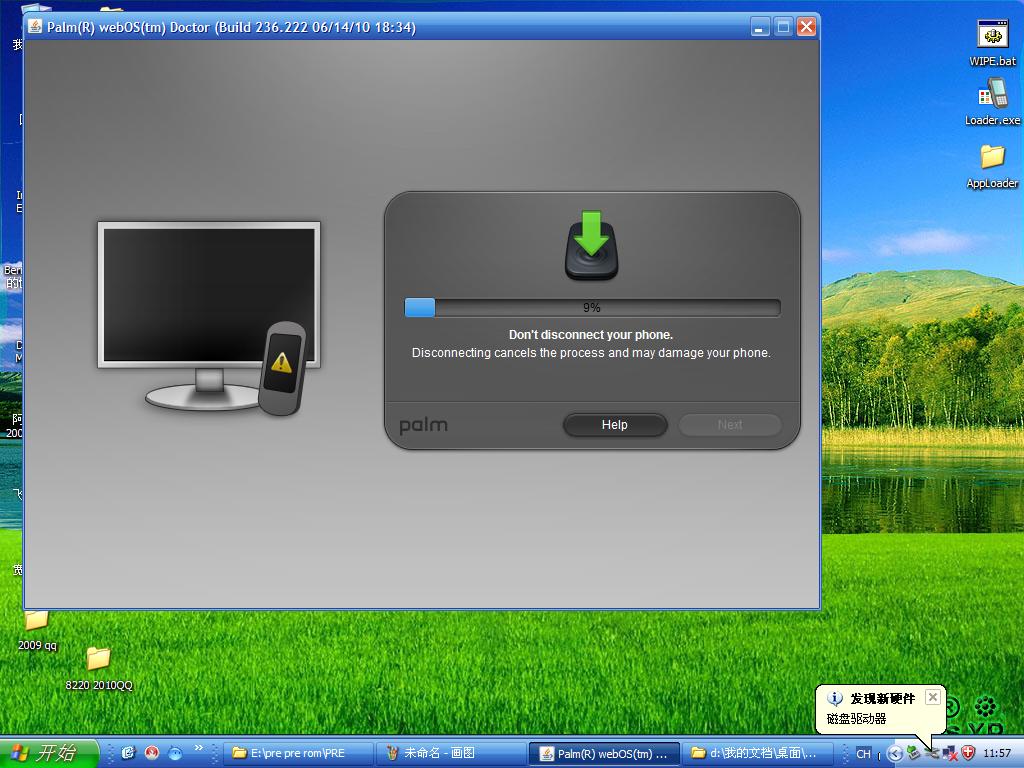
Task: Click the Help button
Action: 614,425
